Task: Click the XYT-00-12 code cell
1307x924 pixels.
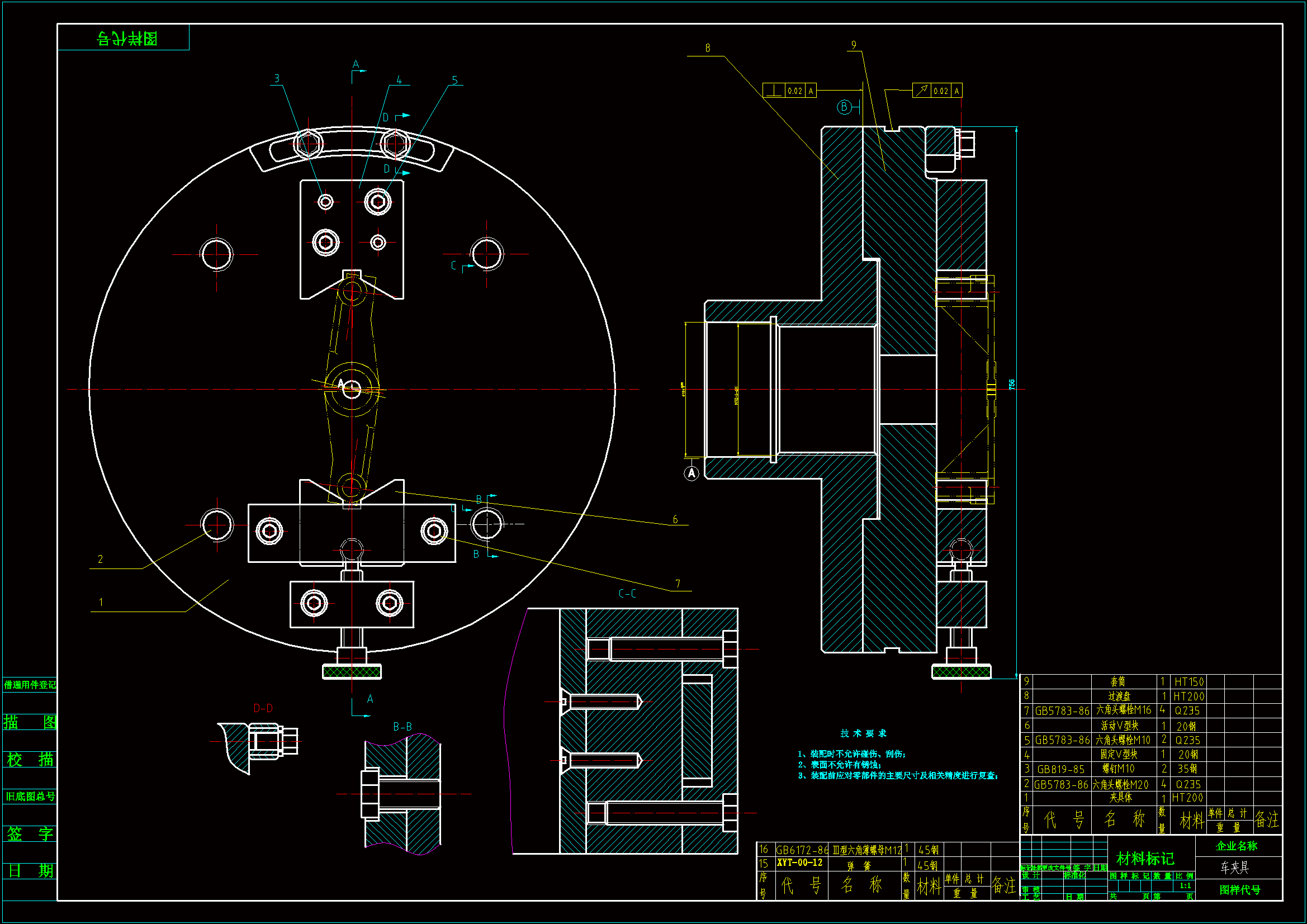Action: tap(802, 863)
